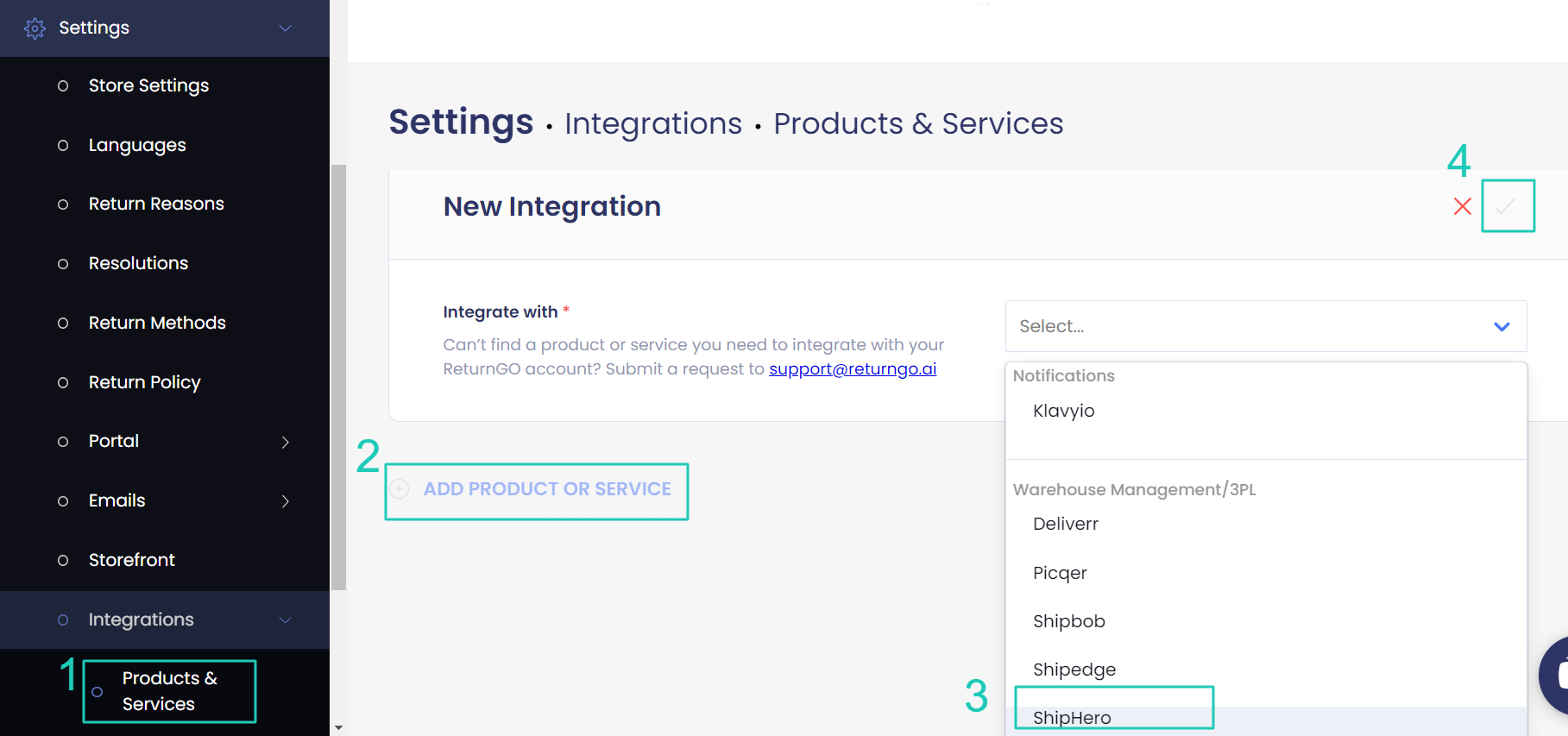Open the Integrate with Select dropdown
This screenshot has height=736, width=1568.
(1266, 326)
